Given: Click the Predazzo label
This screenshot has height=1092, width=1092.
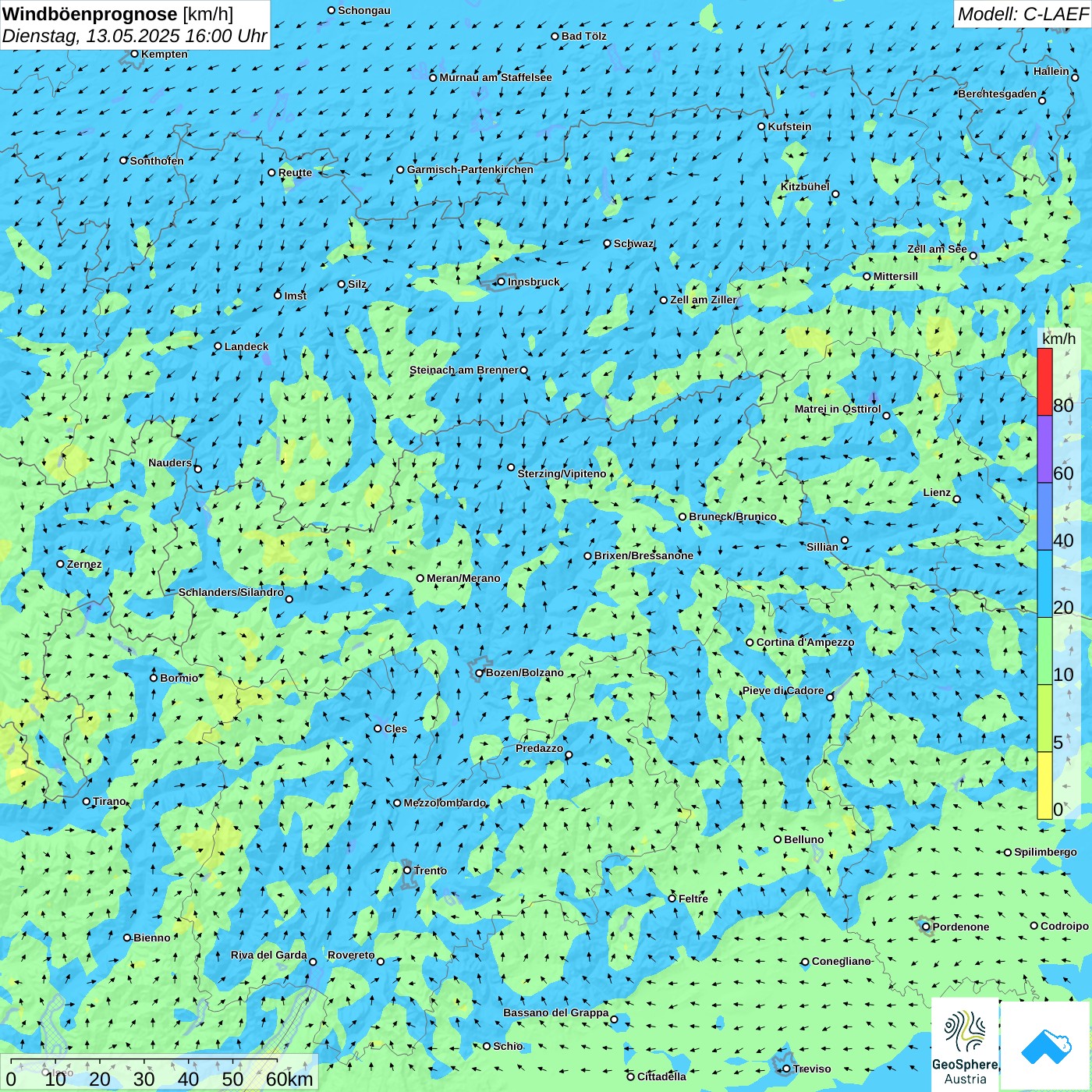Looking at the screenshot, I should click(539, 748).
